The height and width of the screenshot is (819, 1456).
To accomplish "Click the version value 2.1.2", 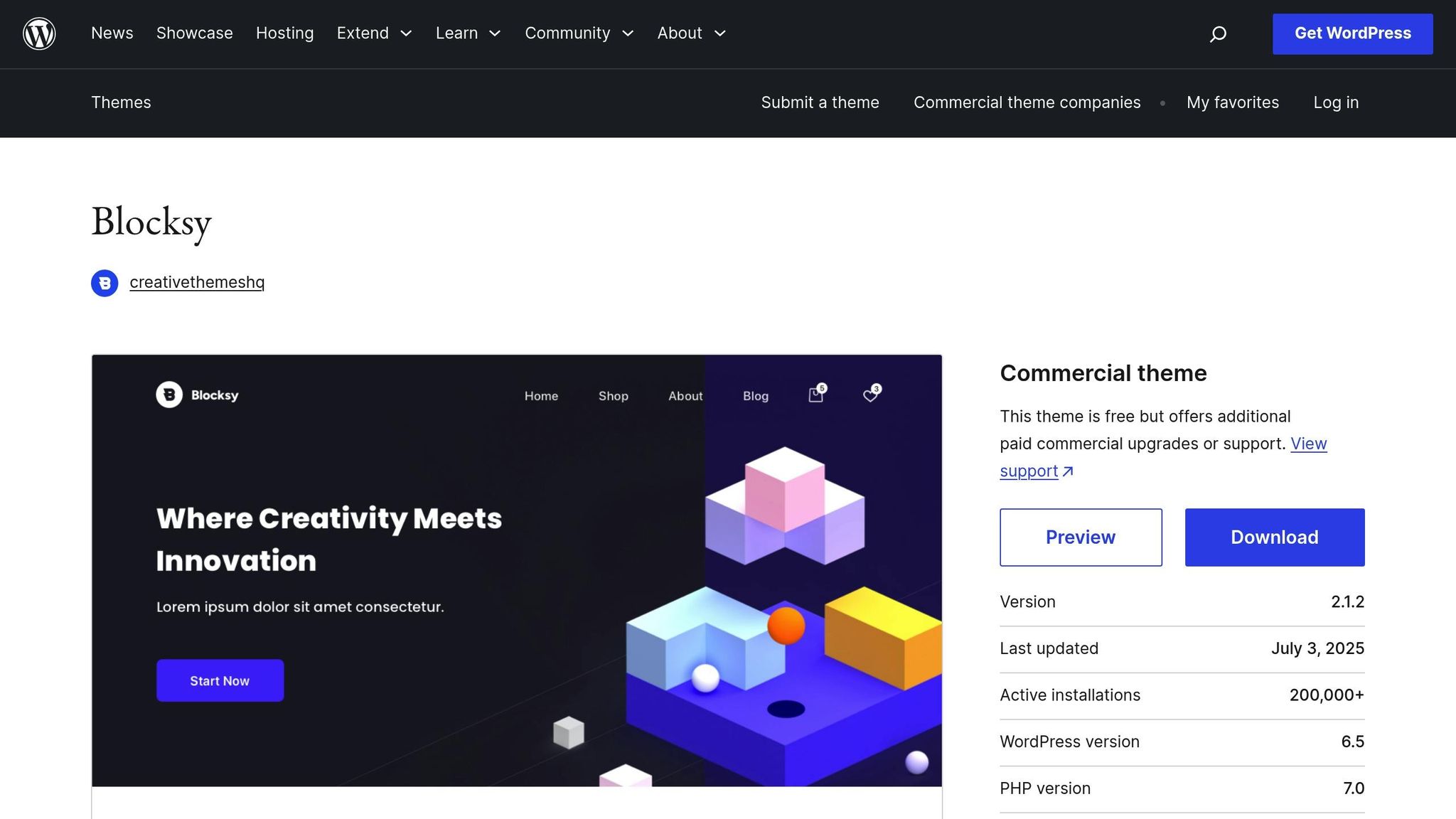I will pyautogui.click(x=1347, y=602).
